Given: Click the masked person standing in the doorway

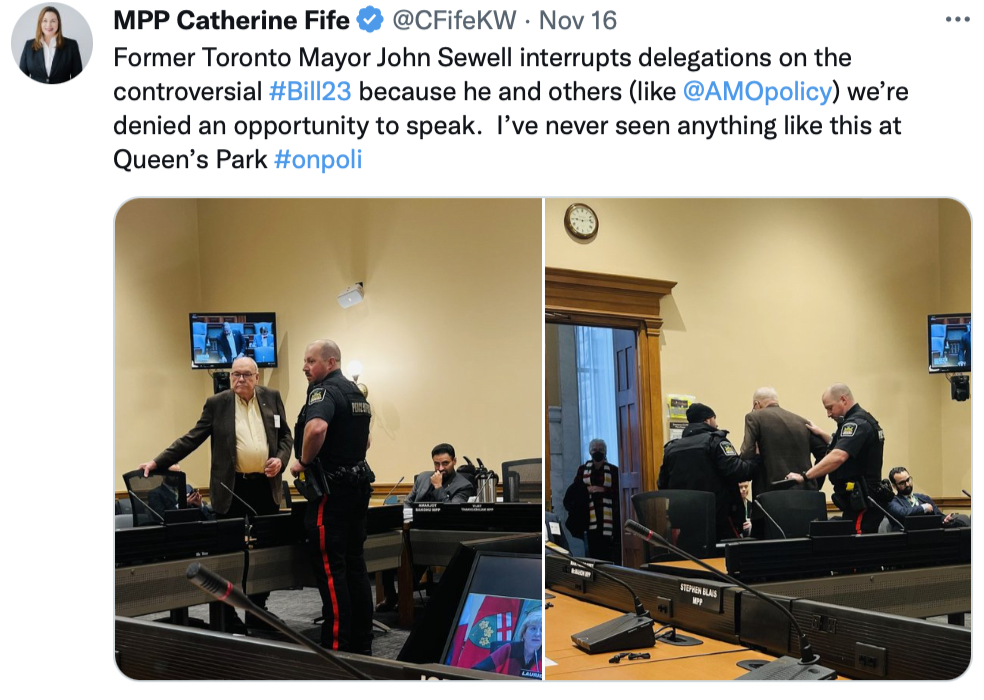Looking at the screenshot, I should point(591,498).
